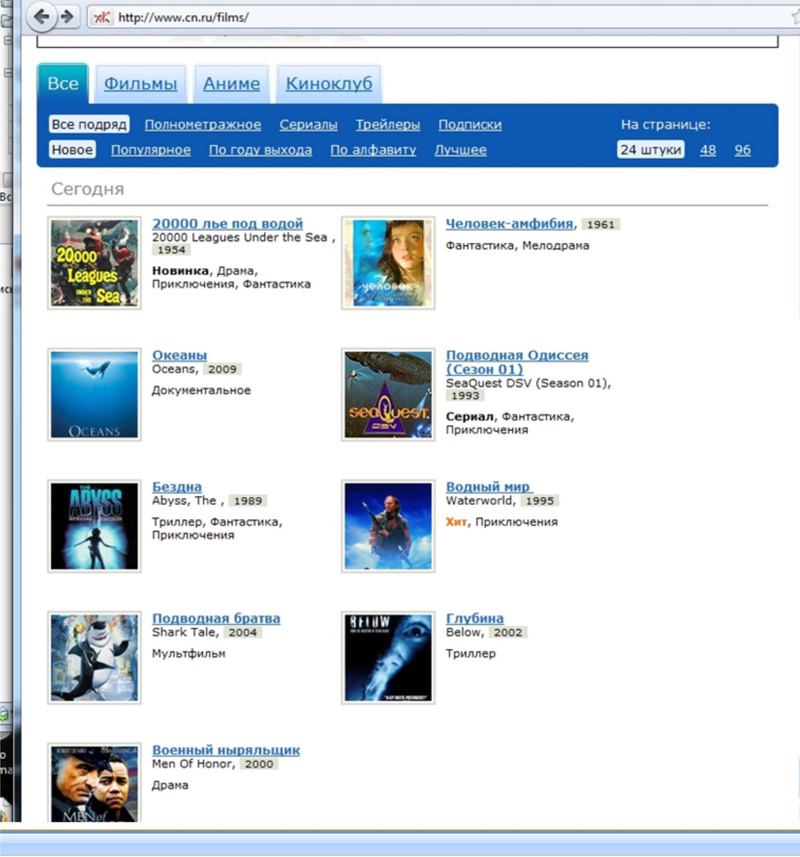Open the Океаны title link
800x857 pixels.
pos(179,355)
